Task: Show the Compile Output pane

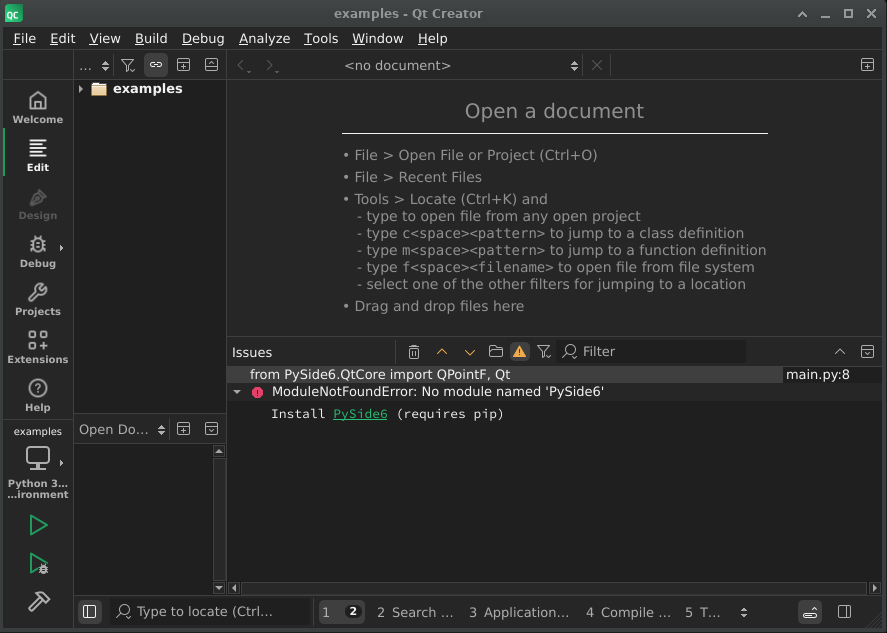Action: coord(628,612)
